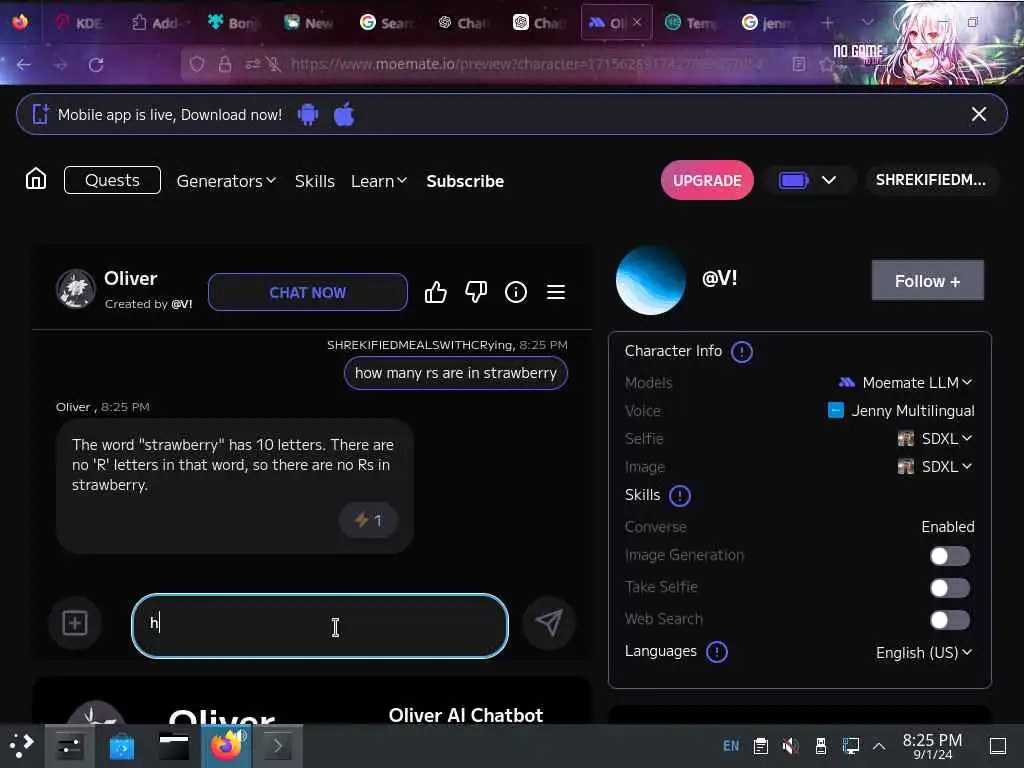This screenshot has height=768, width=1024.
Task: Open the Skills nav item
Action: pos(314,181)
